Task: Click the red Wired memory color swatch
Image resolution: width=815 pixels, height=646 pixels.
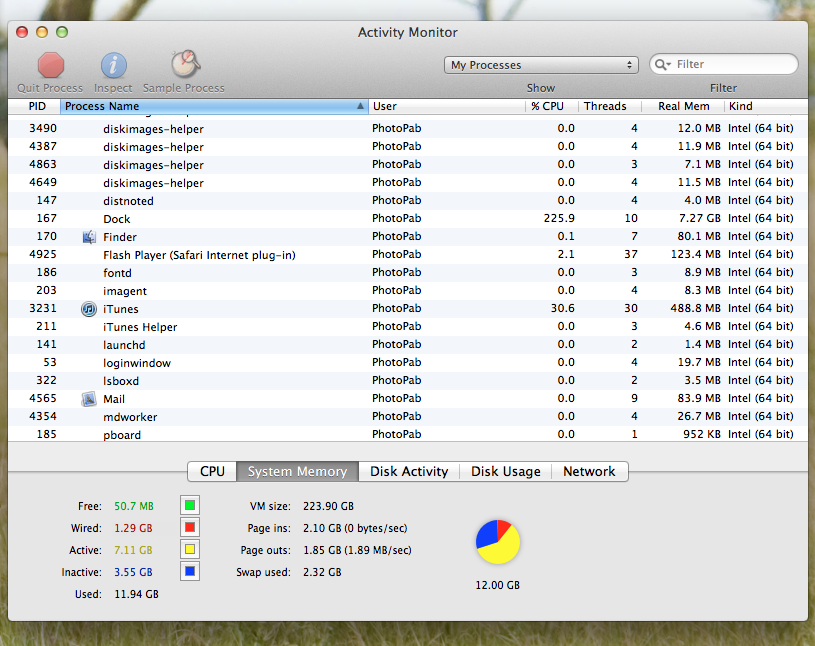Action: (x=190, y=528)
